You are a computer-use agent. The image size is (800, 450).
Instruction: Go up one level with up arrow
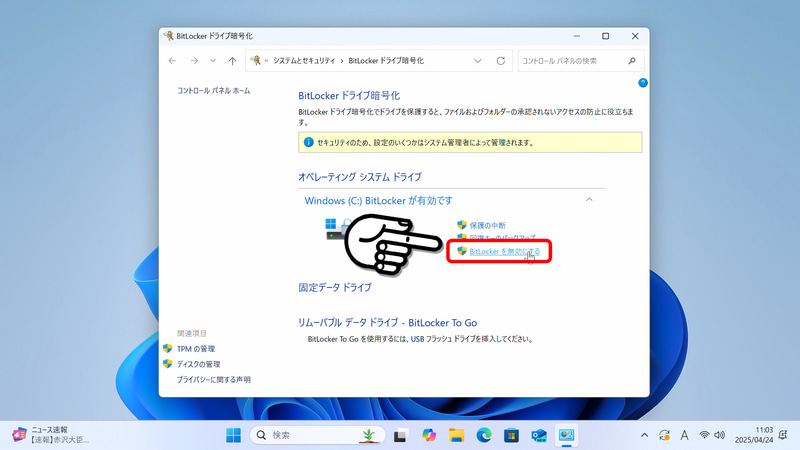click(x=232, y=61)
